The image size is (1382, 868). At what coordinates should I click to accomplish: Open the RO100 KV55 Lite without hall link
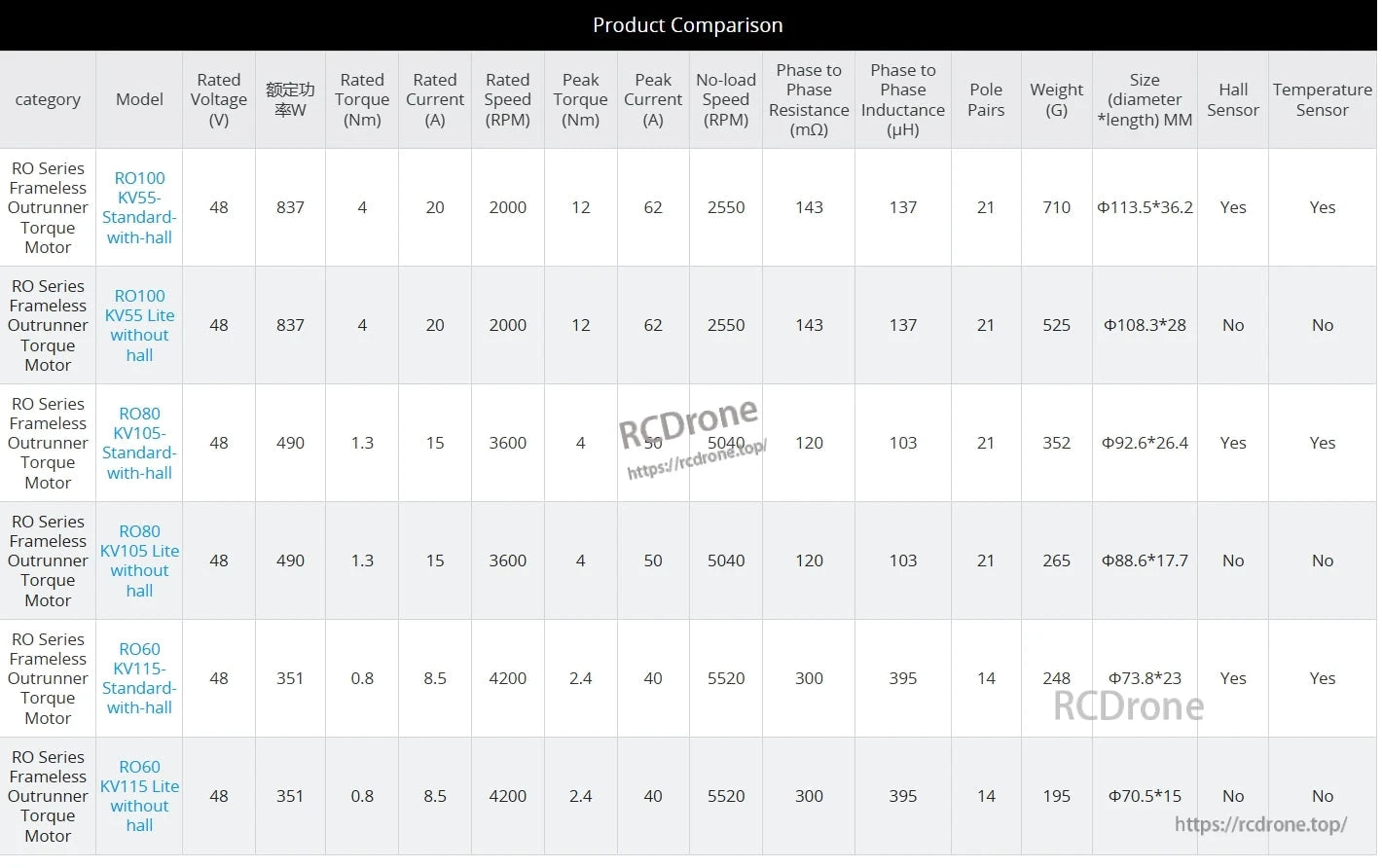point(139,325)
